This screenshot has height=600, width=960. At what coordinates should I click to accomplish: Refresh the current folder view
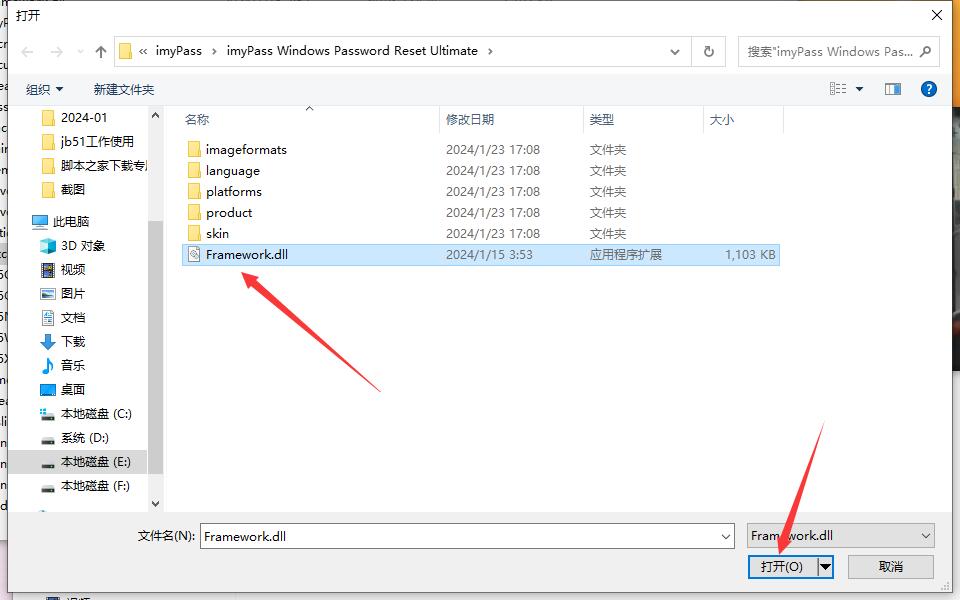pyautogui.click(x=708, y=52)
